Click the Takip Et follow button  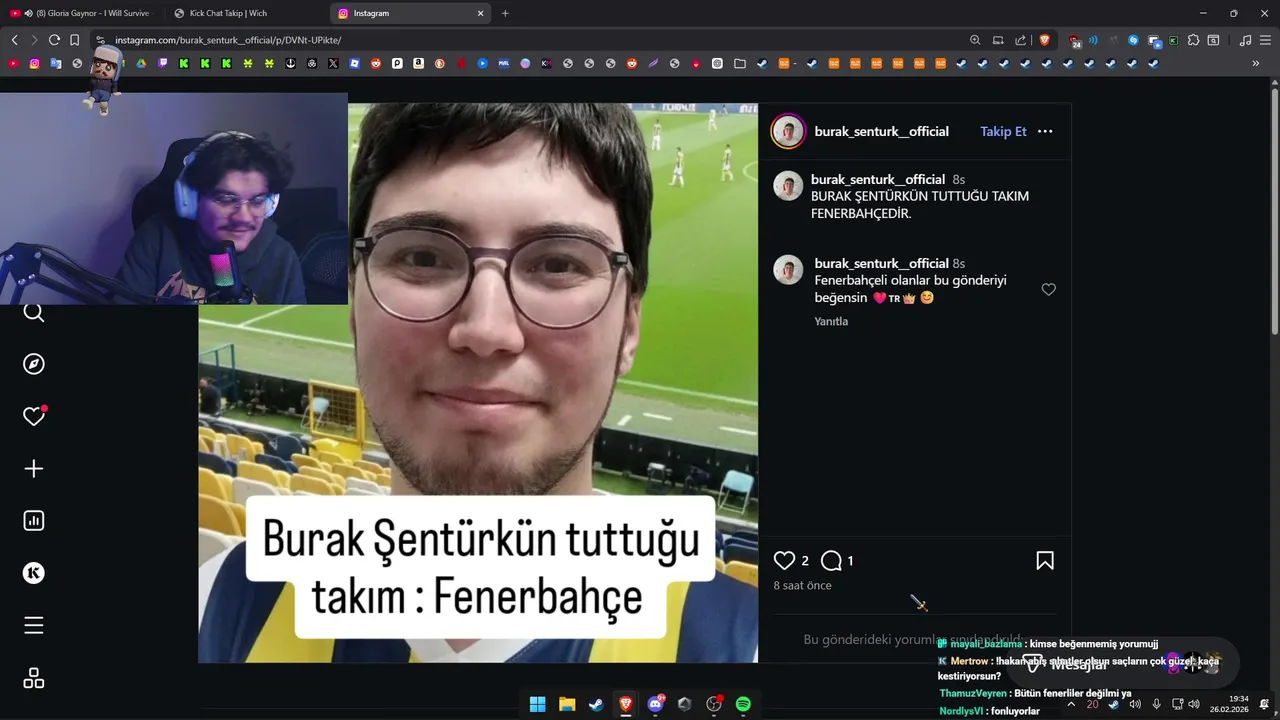tap(1003, 131)
